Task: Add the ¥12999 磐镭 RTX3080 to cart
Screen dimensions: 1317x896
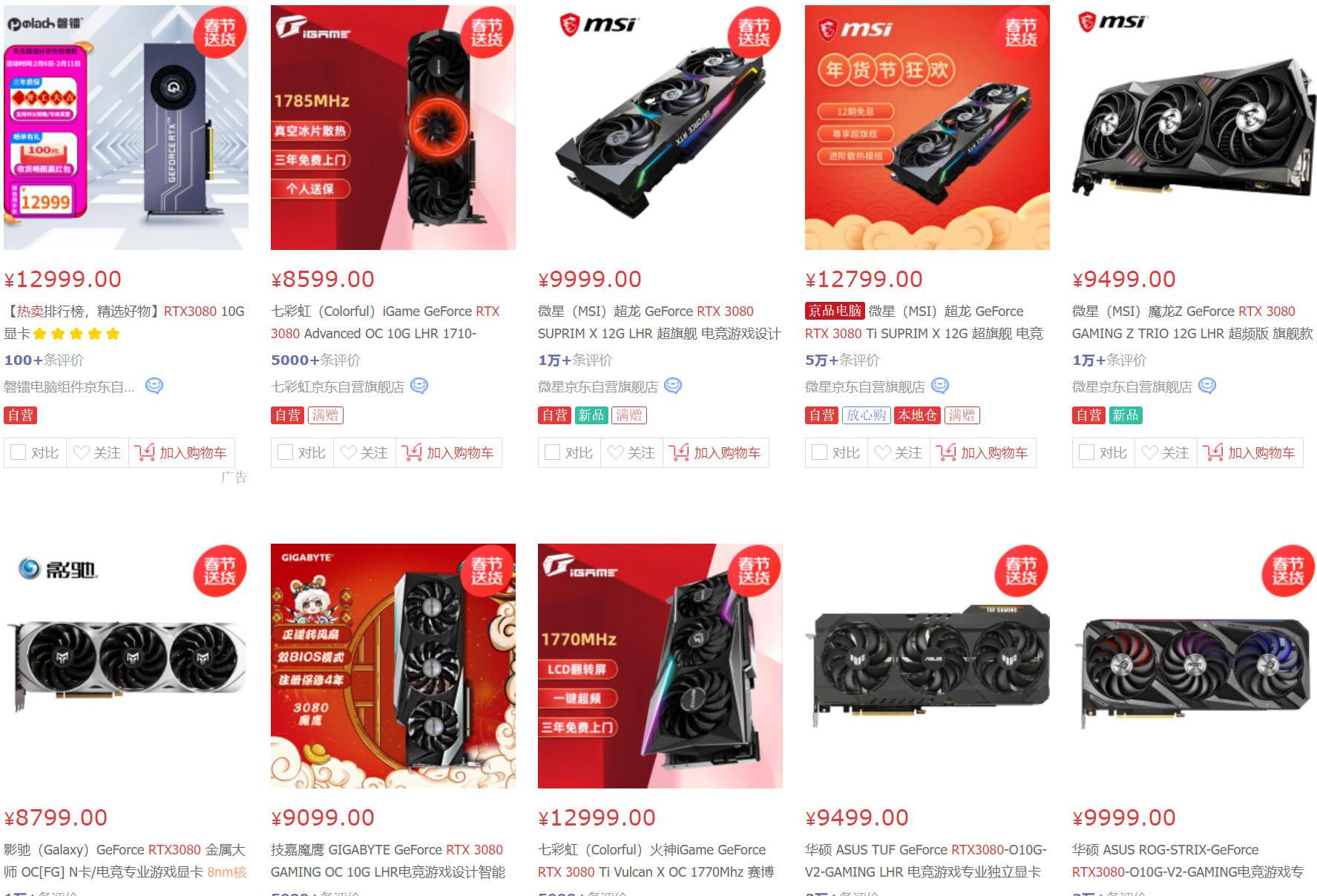Action: click(182, 452)
